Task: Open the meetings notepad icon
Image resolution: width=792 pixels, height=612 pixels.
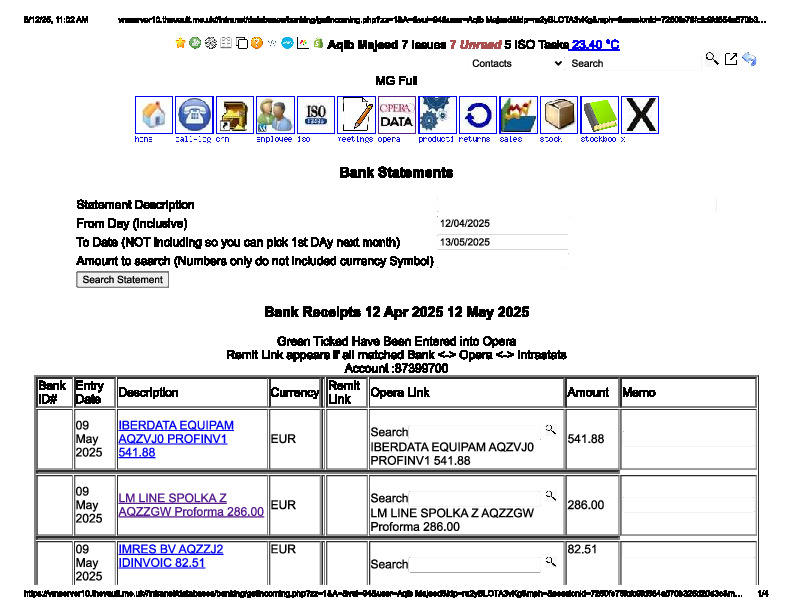Action: click(x=356, y=115)
